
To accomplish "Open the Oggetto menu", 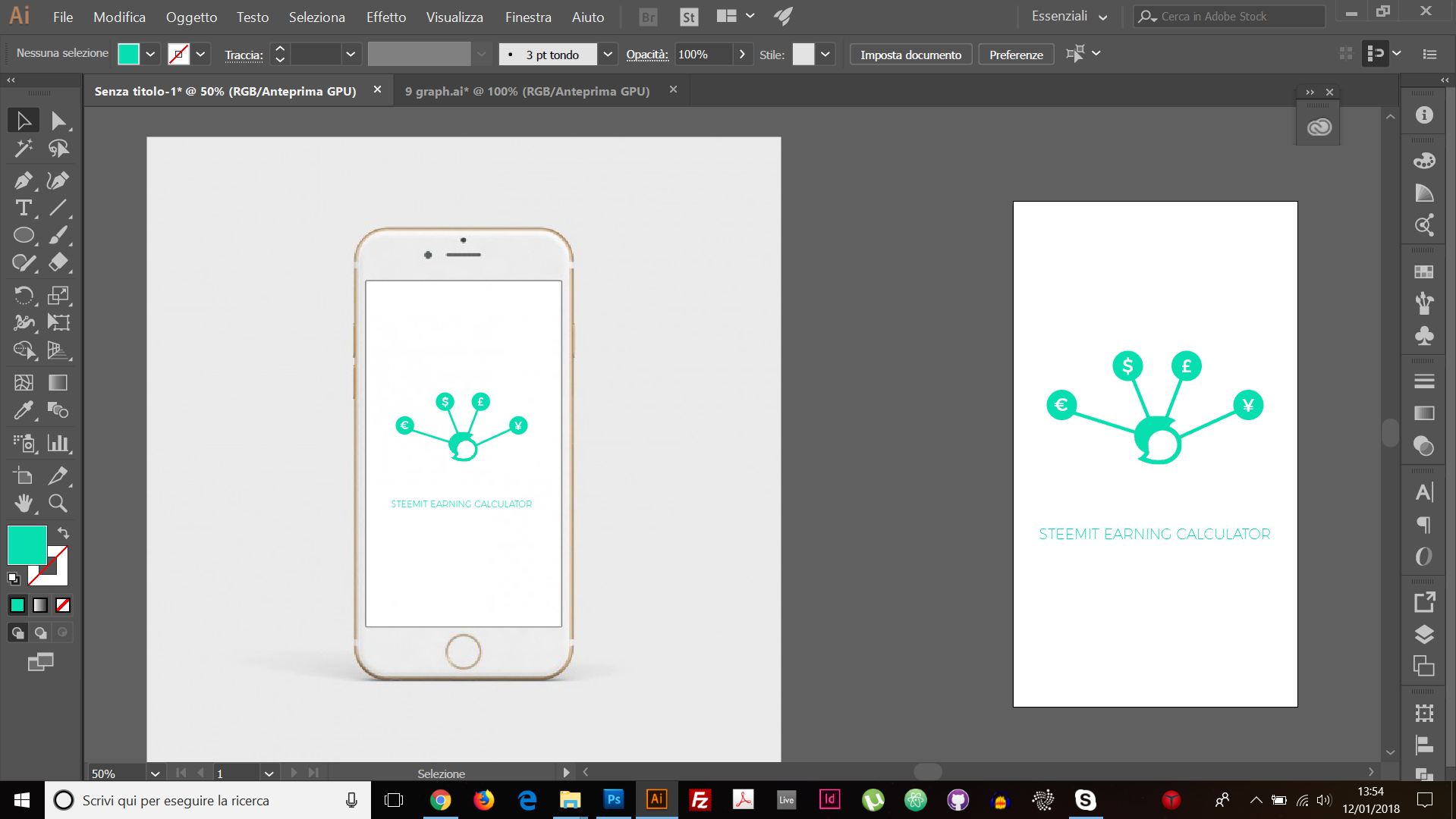I will pos(191,17).
